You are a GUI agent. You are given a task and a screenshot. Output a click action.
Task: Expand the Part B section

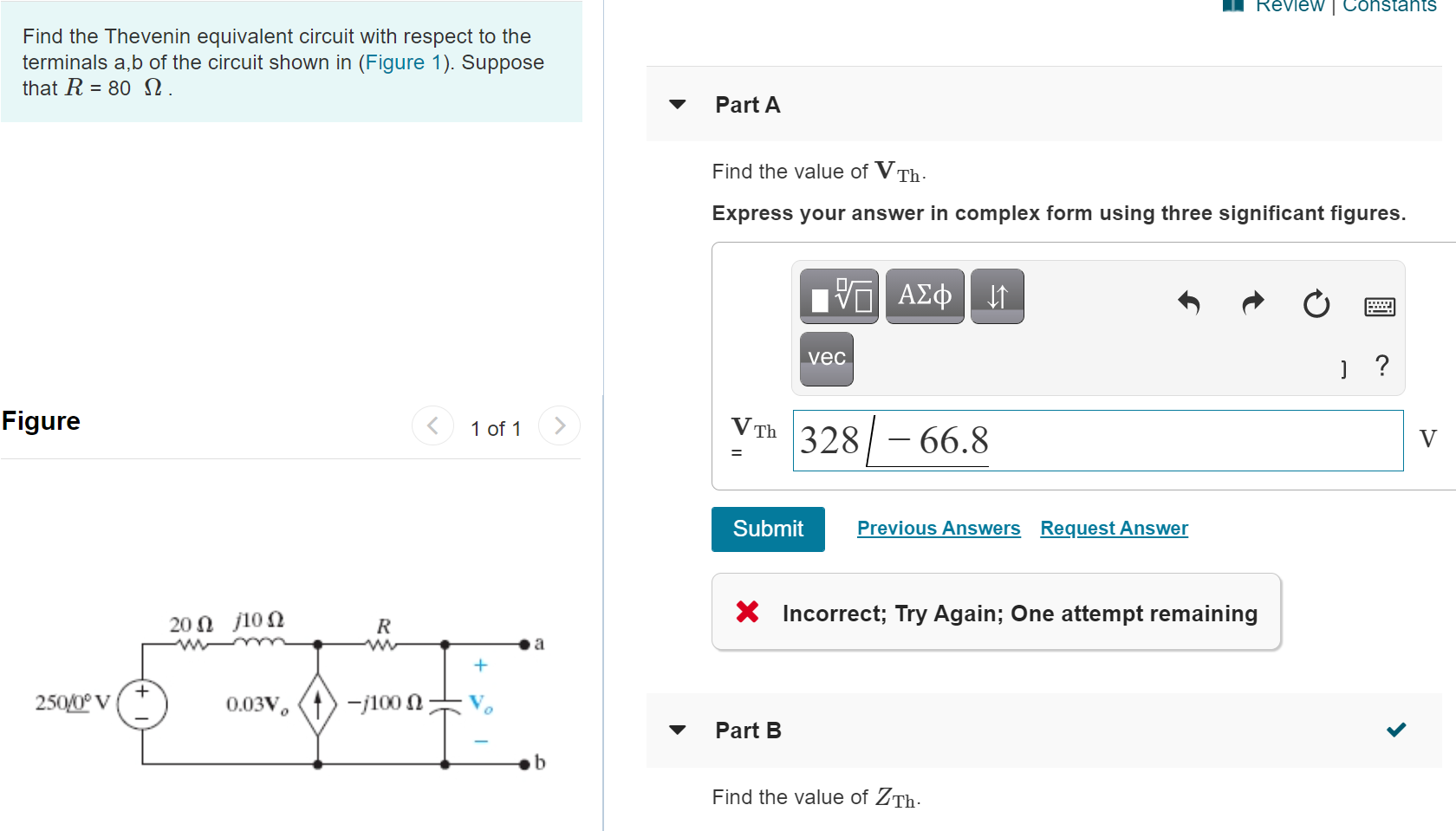click(x=677, y=730)
